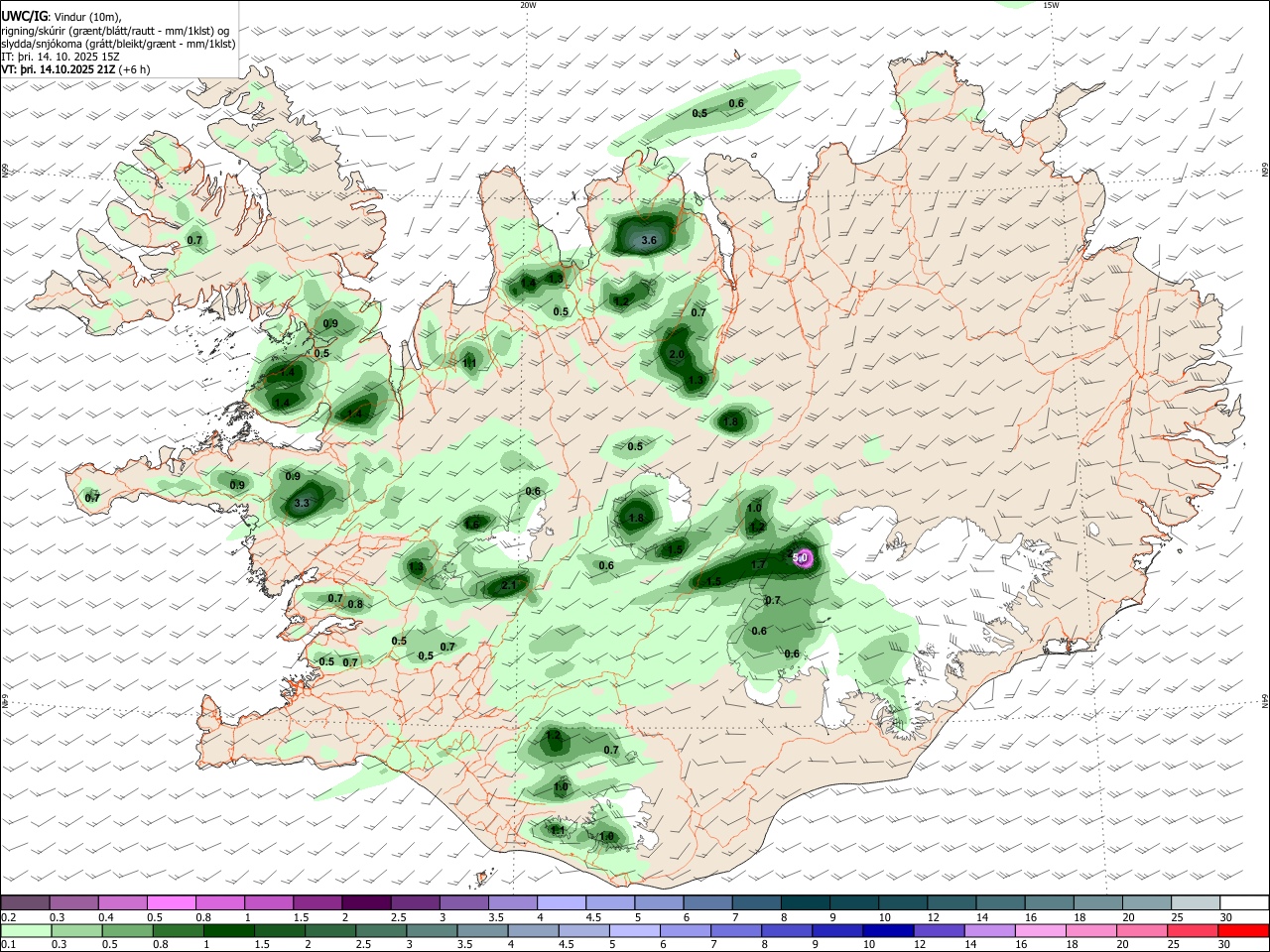This screenshot has width=1270, height=952.
Task: Click the 'VT: þri. 14.10.2025 21Z (+6 h)' line
Action: 76,69
